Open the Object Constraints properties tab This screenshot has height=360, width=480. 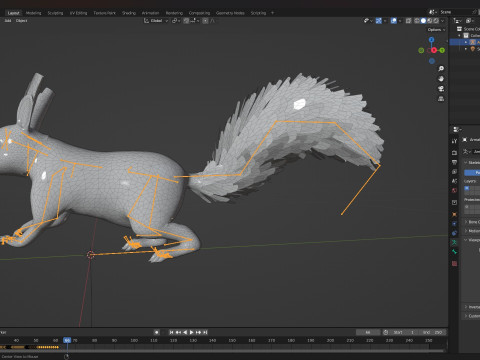coord(454,233)
